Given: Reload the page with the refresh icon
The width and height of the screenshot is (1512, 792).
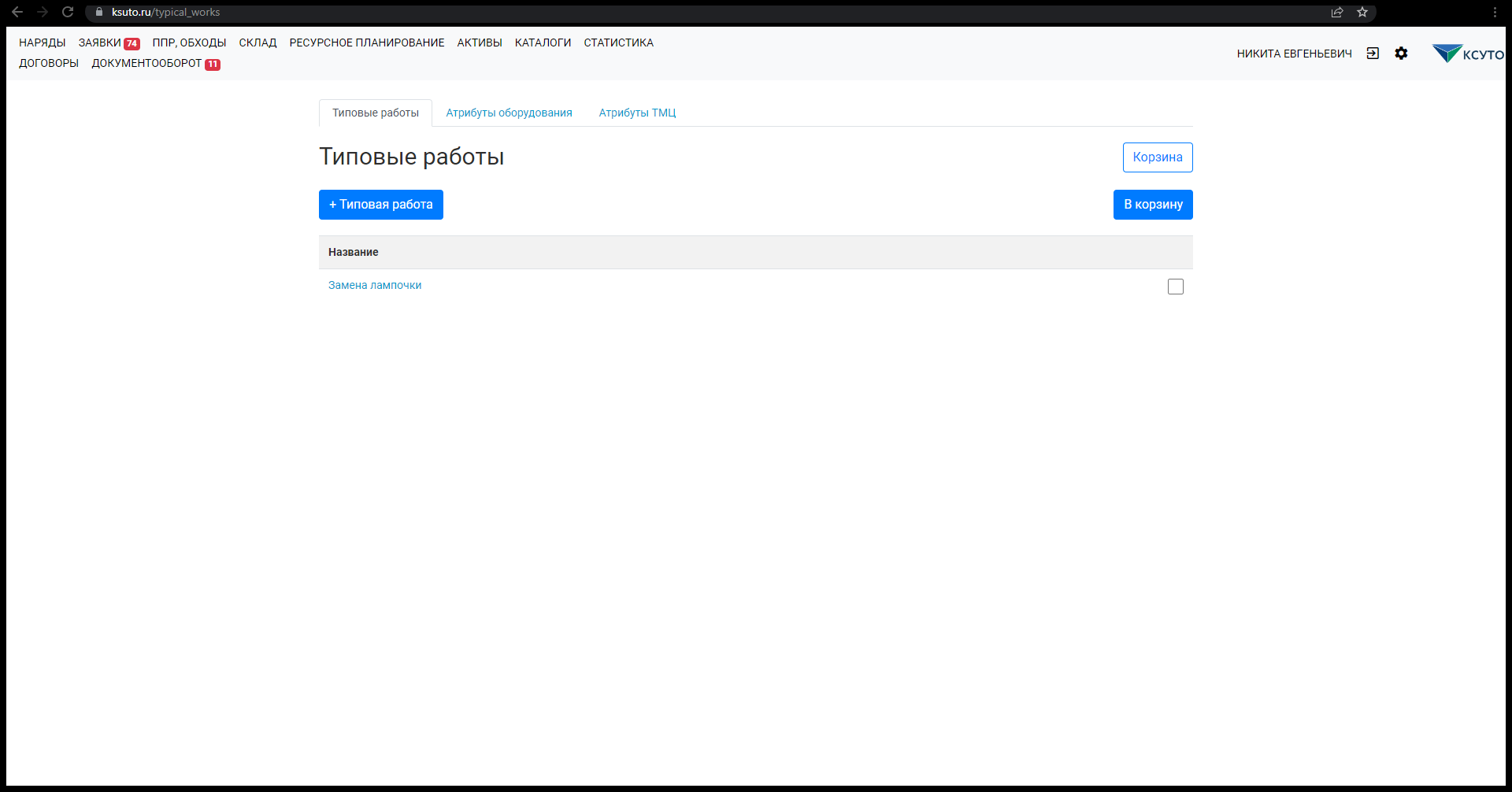Looking at the screenshot, I should pos(68,12).
